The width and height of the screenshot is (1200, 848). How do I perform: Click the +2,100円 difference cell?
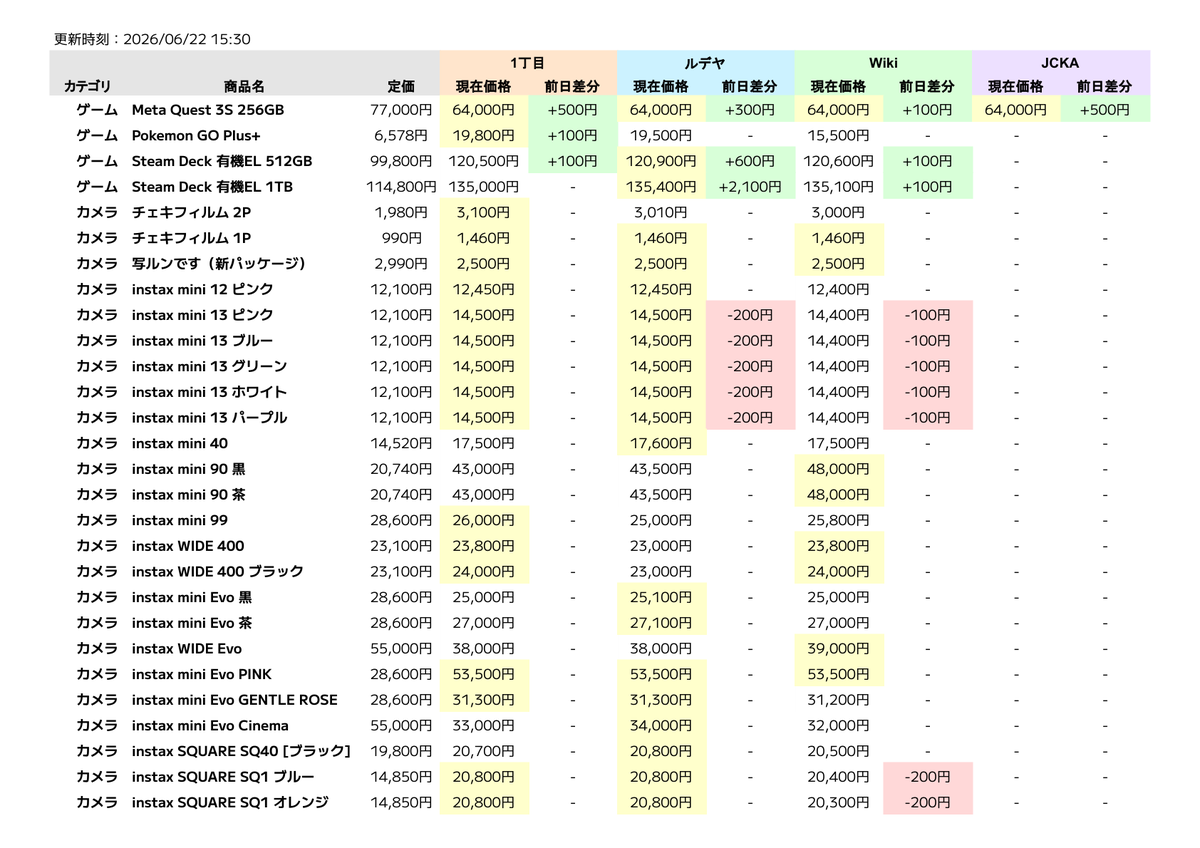pyautogui.click(x=750, y=187)
